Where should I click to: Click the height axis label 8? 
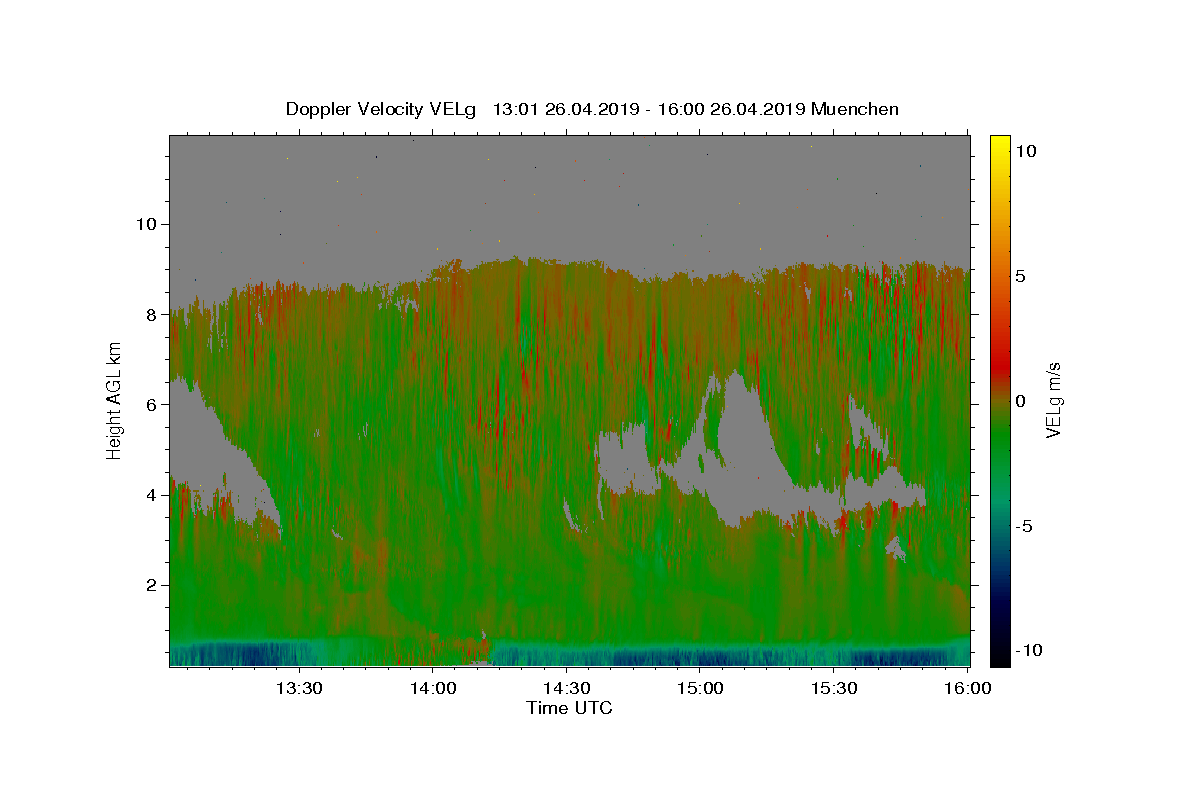[151, 314]
